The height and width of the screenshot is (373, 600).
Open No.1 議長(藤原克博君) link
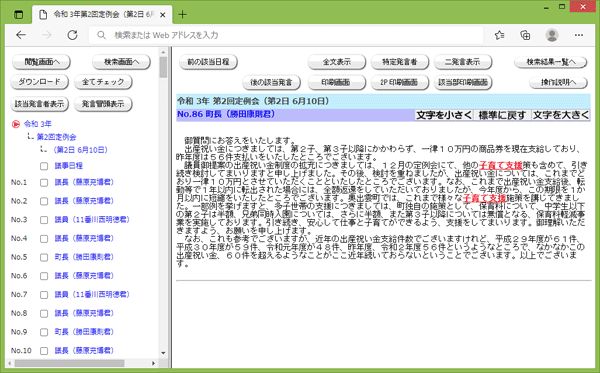[84, 182]
